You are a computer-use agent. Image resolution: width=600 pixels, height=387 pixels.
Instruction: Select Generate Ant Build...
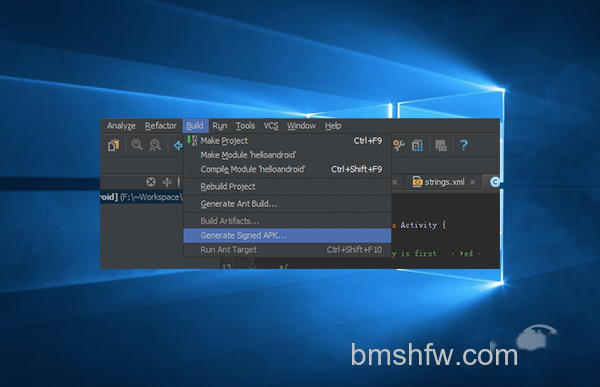[287, 204]
